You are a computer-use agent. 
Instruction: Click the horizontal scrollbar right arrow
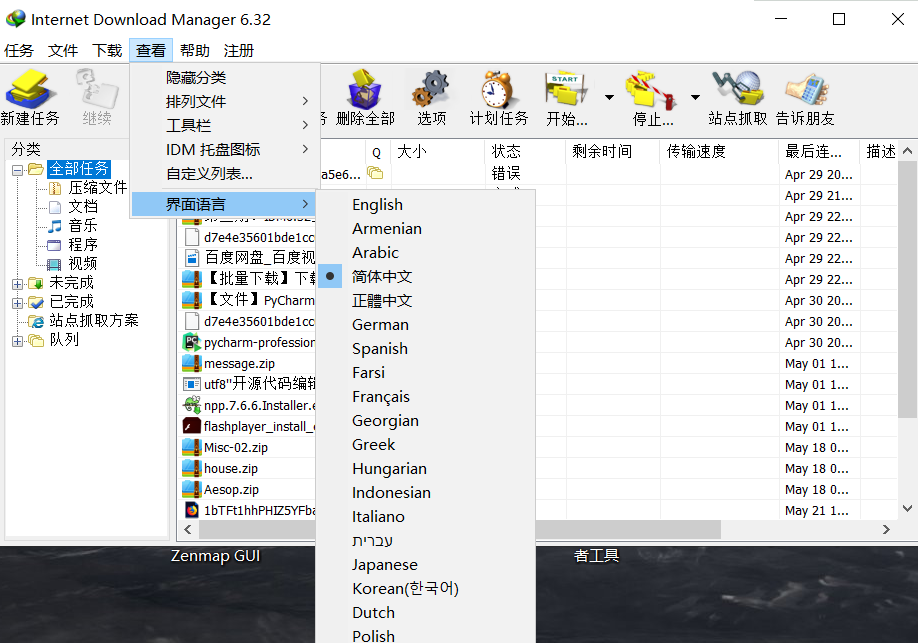pyautogui.click(x=885, y=529)
